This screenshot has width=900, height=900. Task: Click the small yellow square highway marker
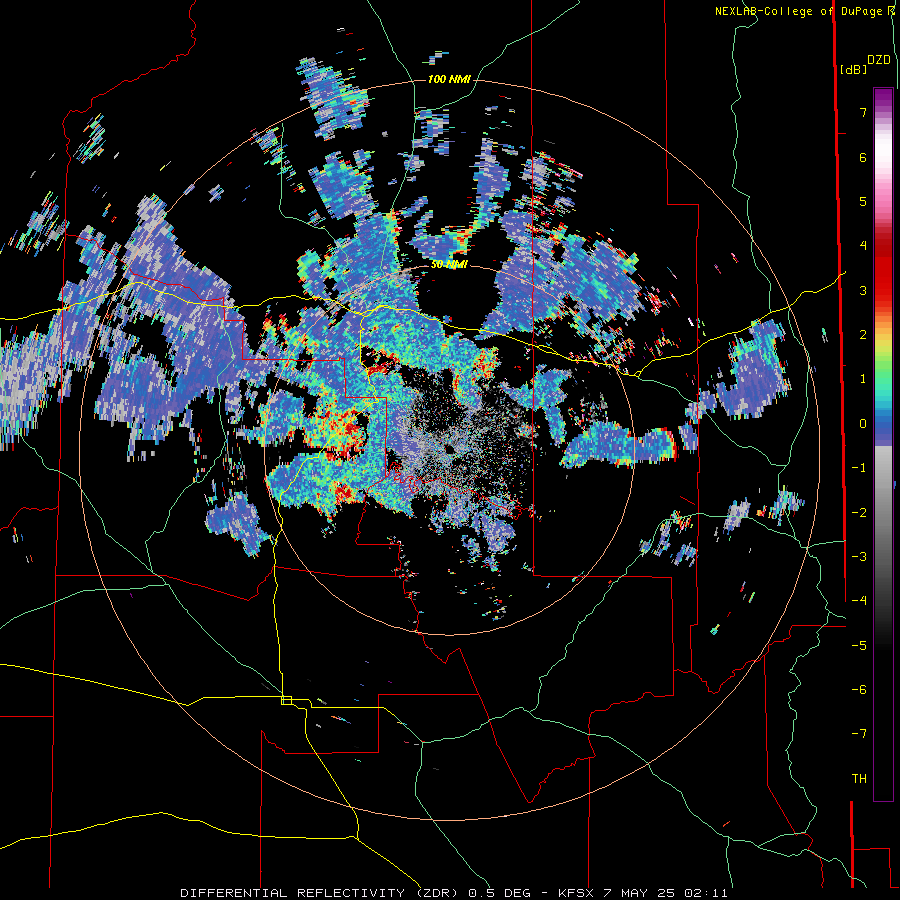pos(286,700)
